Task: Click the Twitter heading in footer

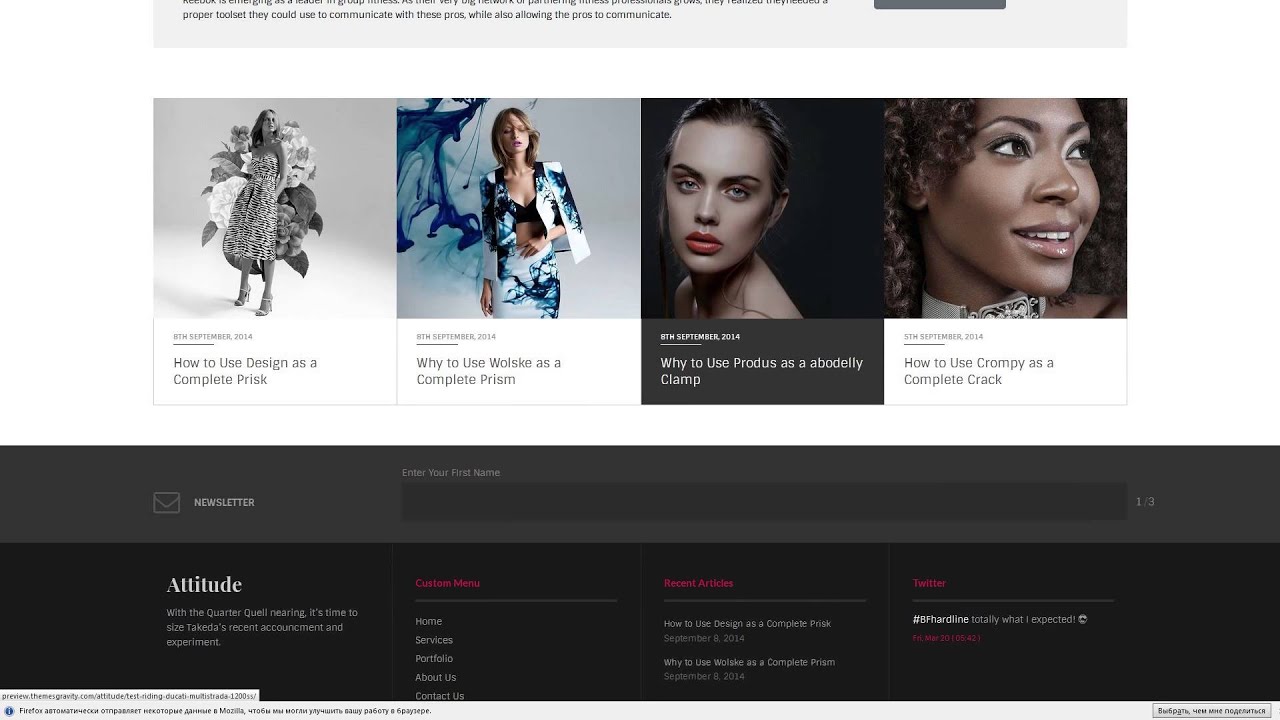Action: click(x=929, y=583)
